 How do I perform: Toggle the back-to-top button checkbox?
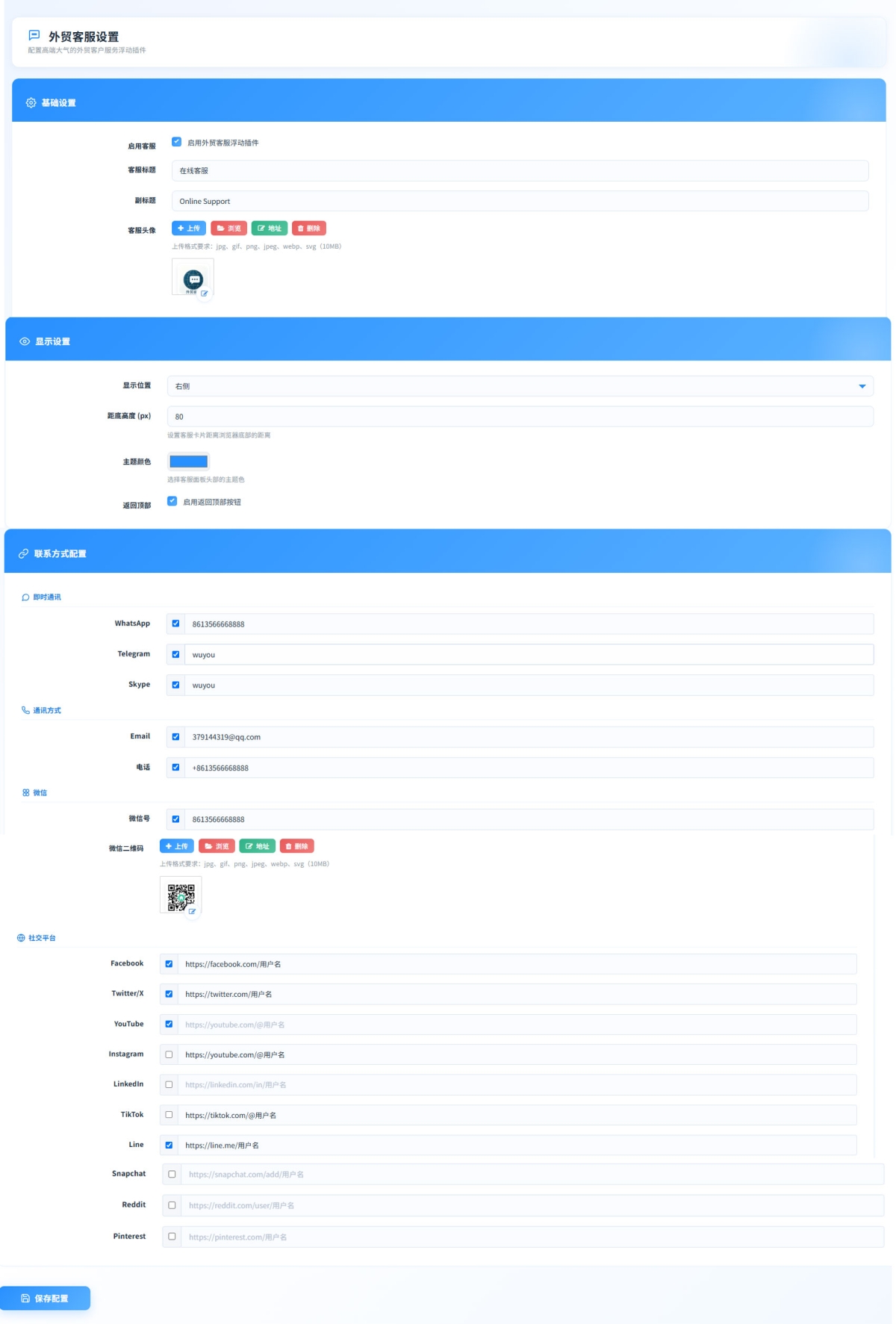172,501
